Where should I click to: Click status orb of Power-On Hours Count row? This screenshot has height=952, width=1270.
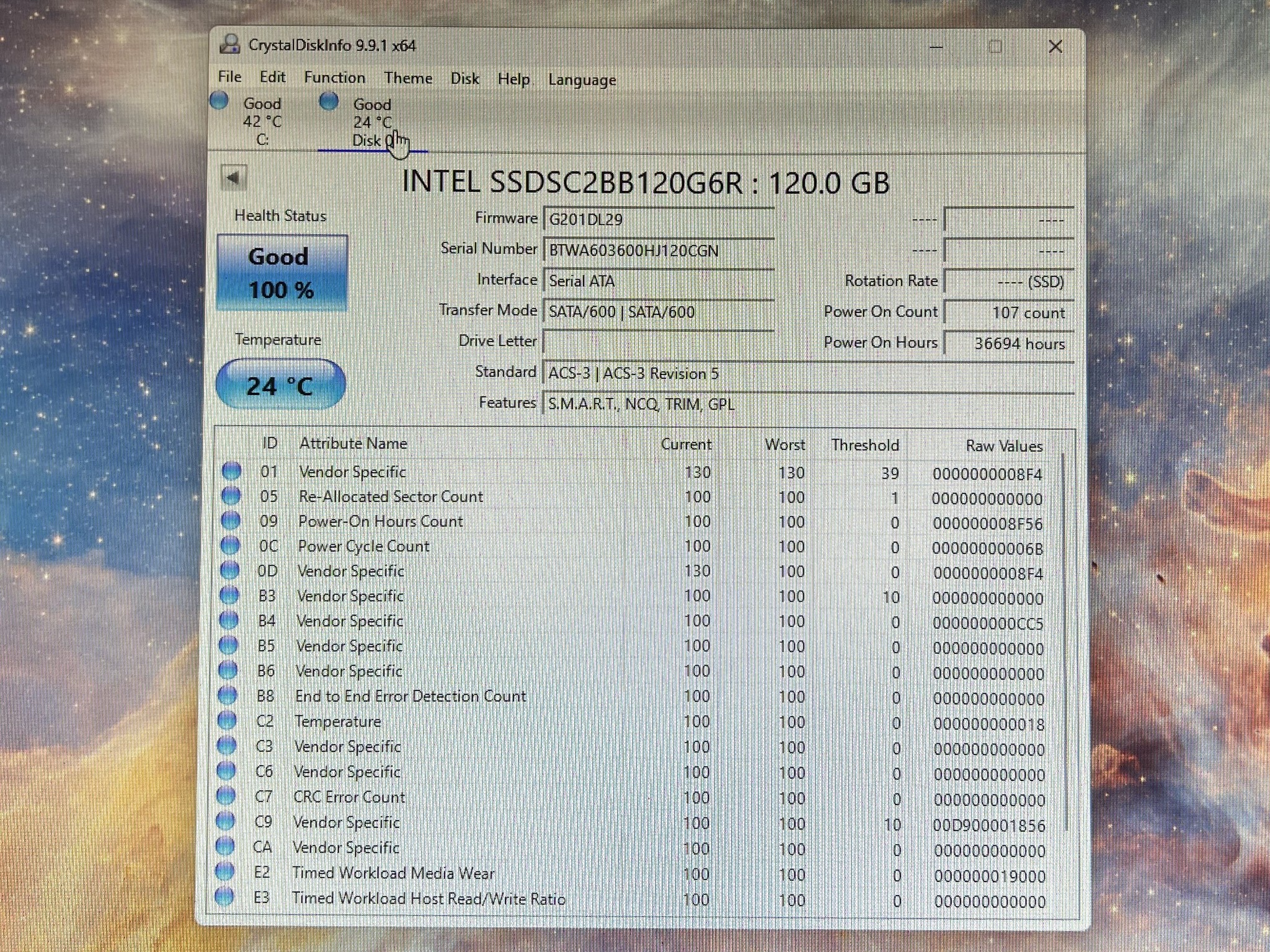click(x=230, y=521)
